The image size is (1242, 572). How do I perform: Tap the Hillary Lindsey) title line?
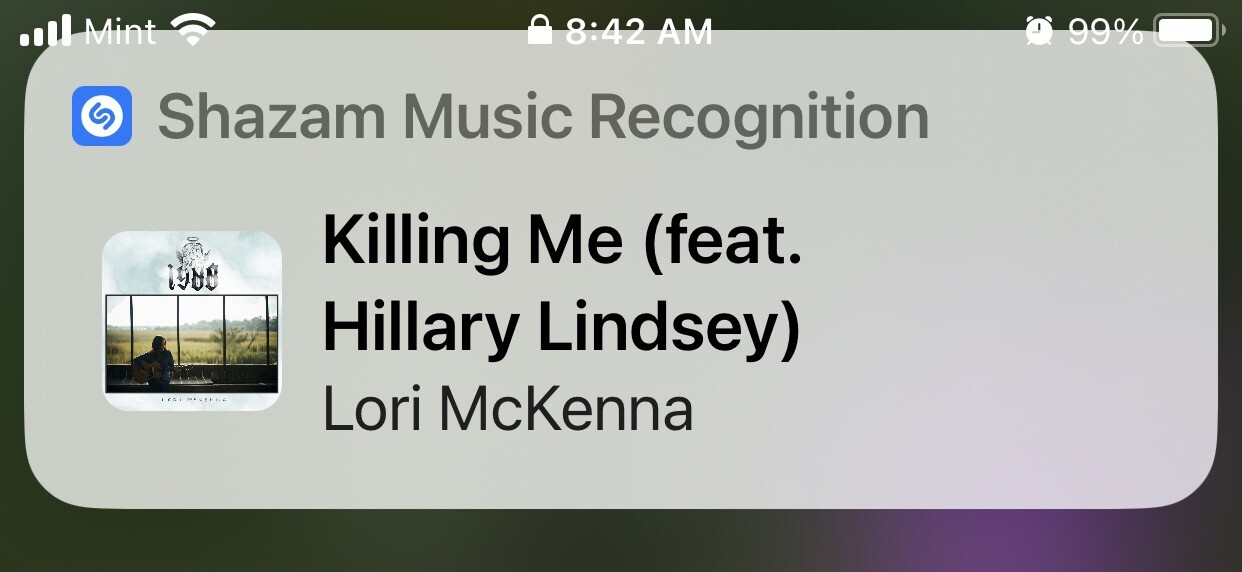click(x=562, y=328)
